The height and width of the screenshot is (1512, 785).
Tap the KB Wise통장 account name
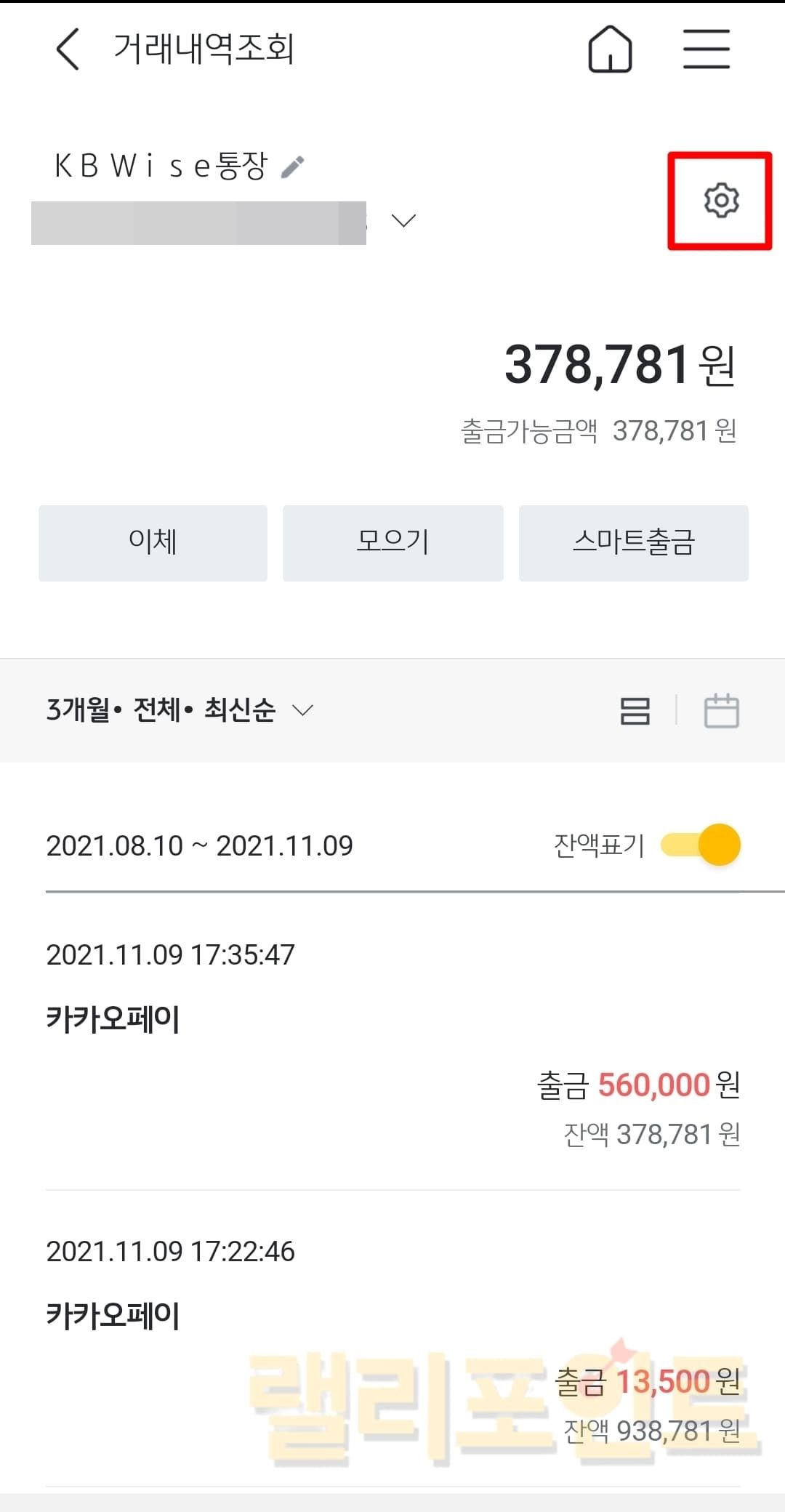pos(161,166)
